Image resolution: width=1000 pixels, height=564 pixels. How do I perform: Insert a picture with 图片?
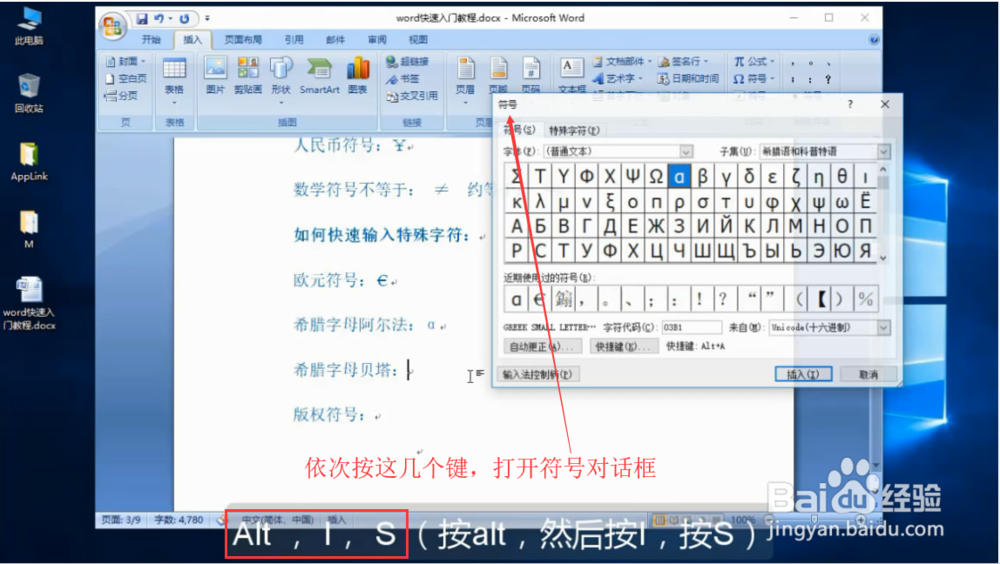coord(216,75)
